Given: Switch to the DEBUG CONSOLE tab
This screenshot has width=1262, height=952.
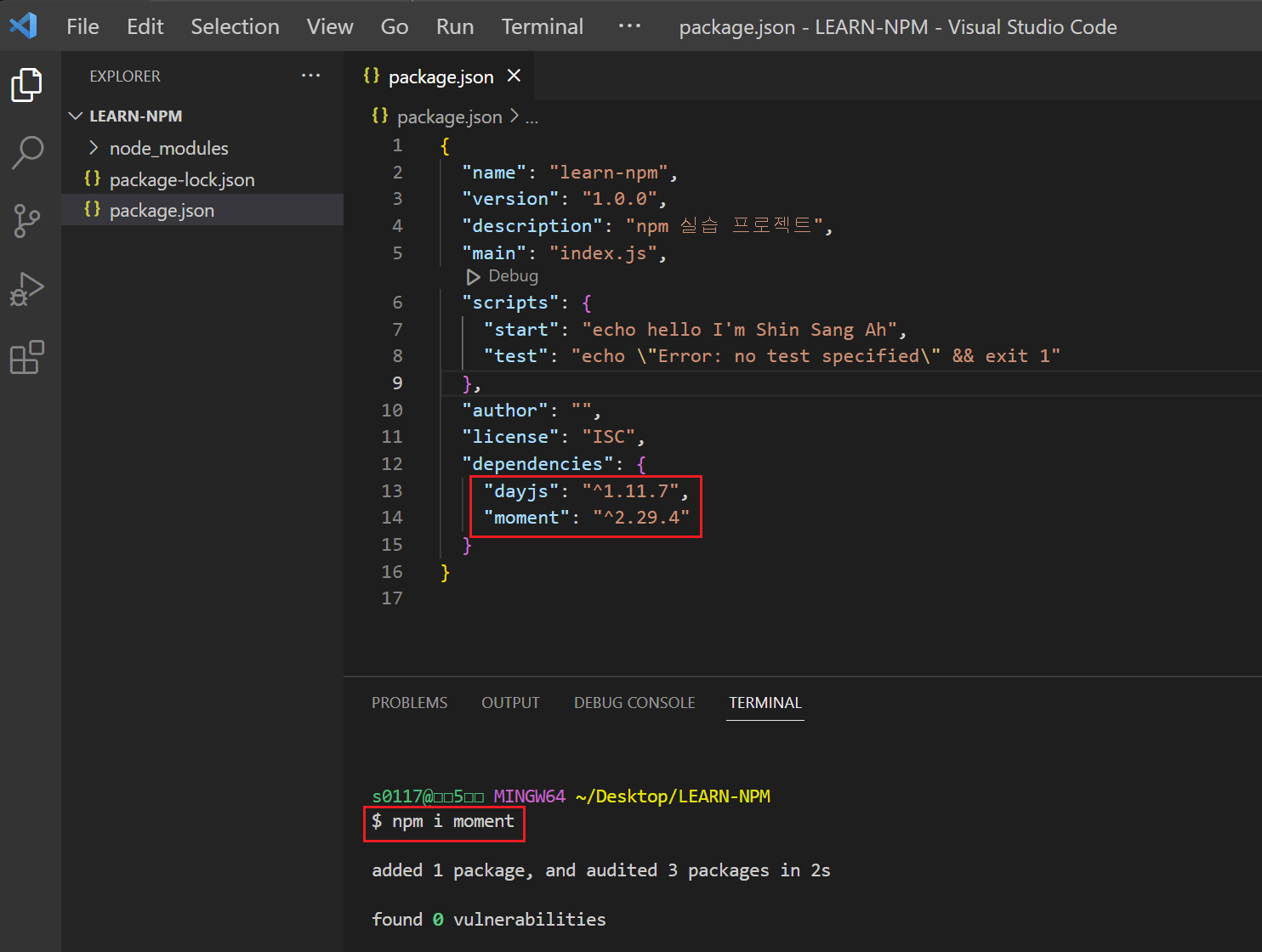Looking at the screenshot, I should pyautogui.click(x=634, y=703).
